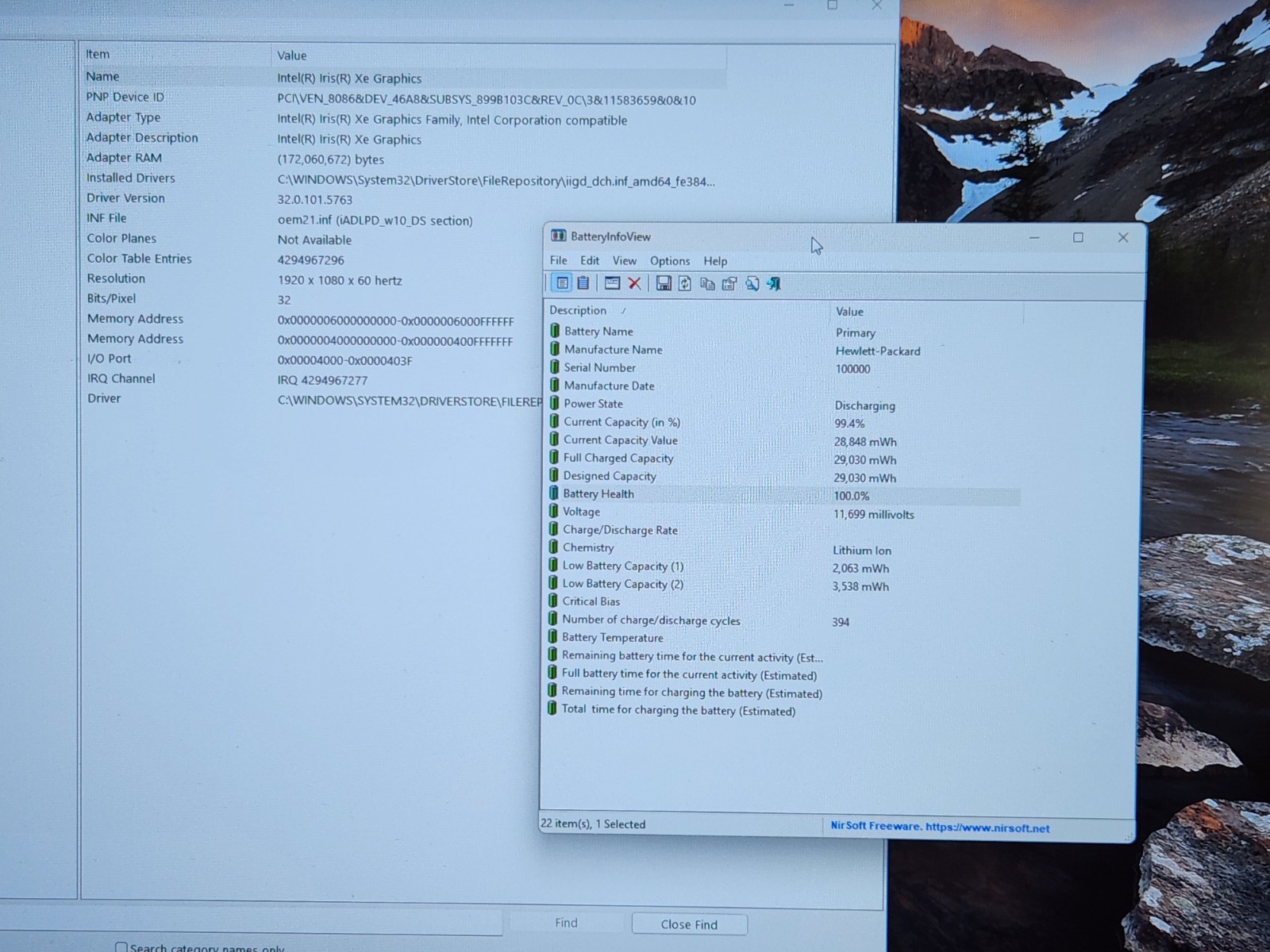Click battery icon beside Battery Health row
The height and width of the screenshot is (952, 1270).
click(554, 493)
